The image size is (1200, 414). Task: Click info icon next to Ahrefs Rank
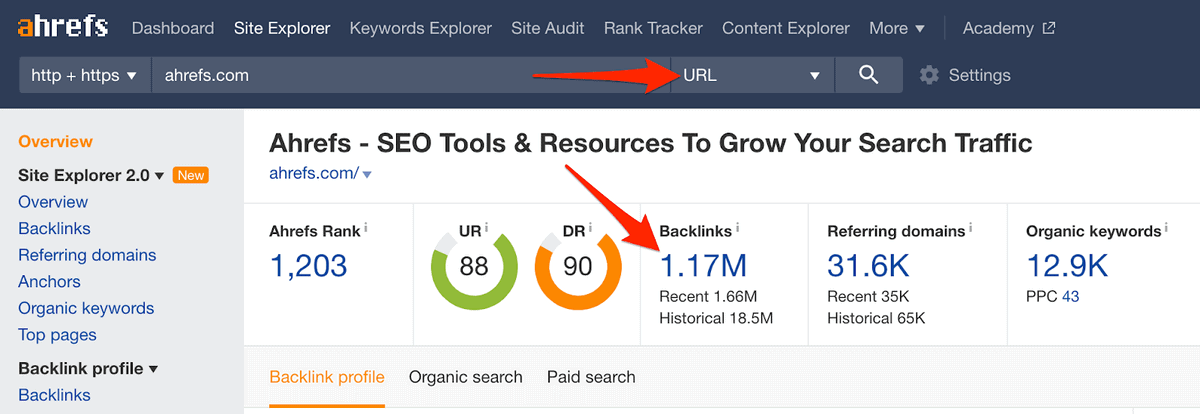(x=367, y=229)
